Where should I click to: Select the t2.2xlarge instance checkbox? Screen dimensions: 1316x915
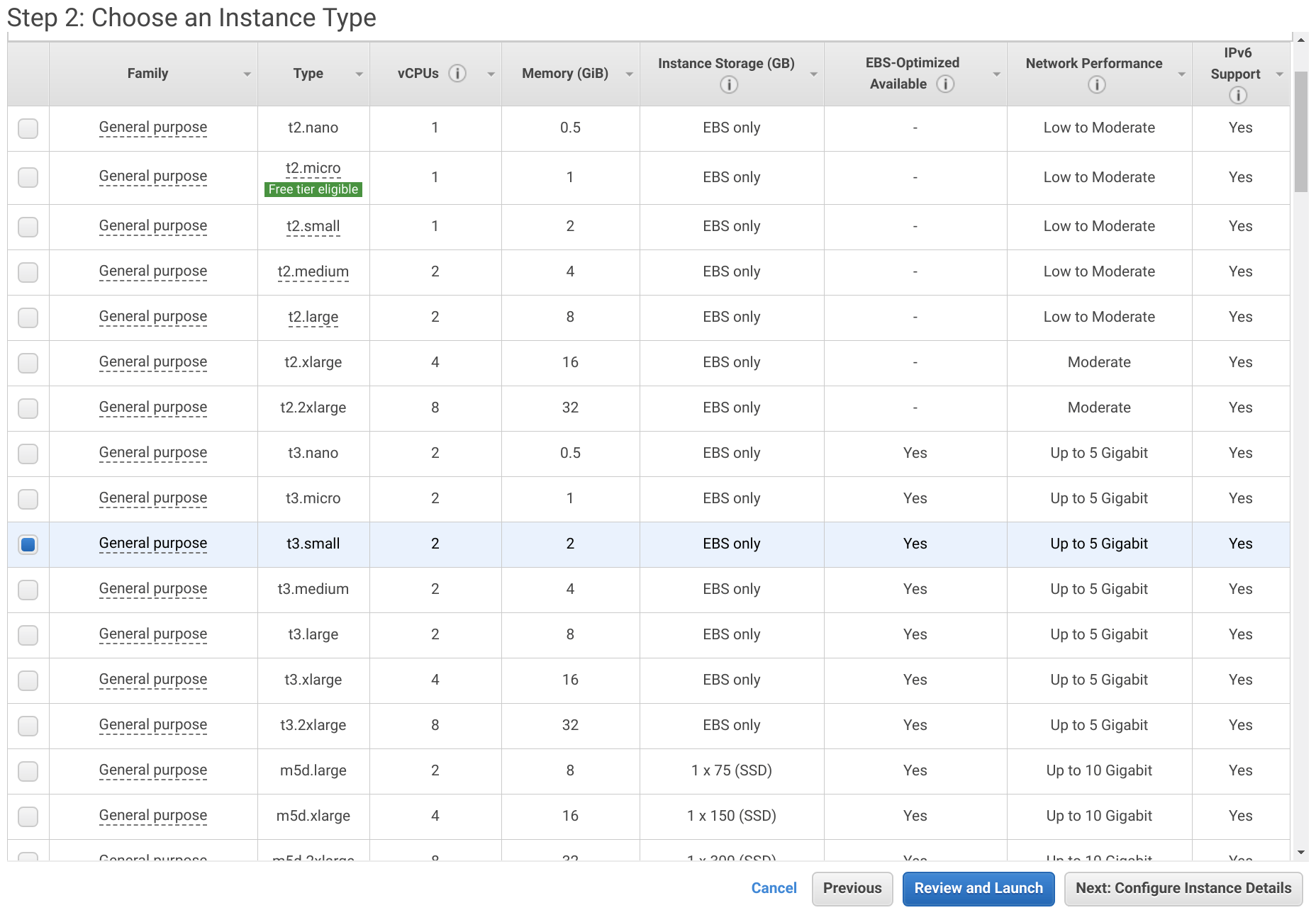pyautogui.click(x=28, y=408)
